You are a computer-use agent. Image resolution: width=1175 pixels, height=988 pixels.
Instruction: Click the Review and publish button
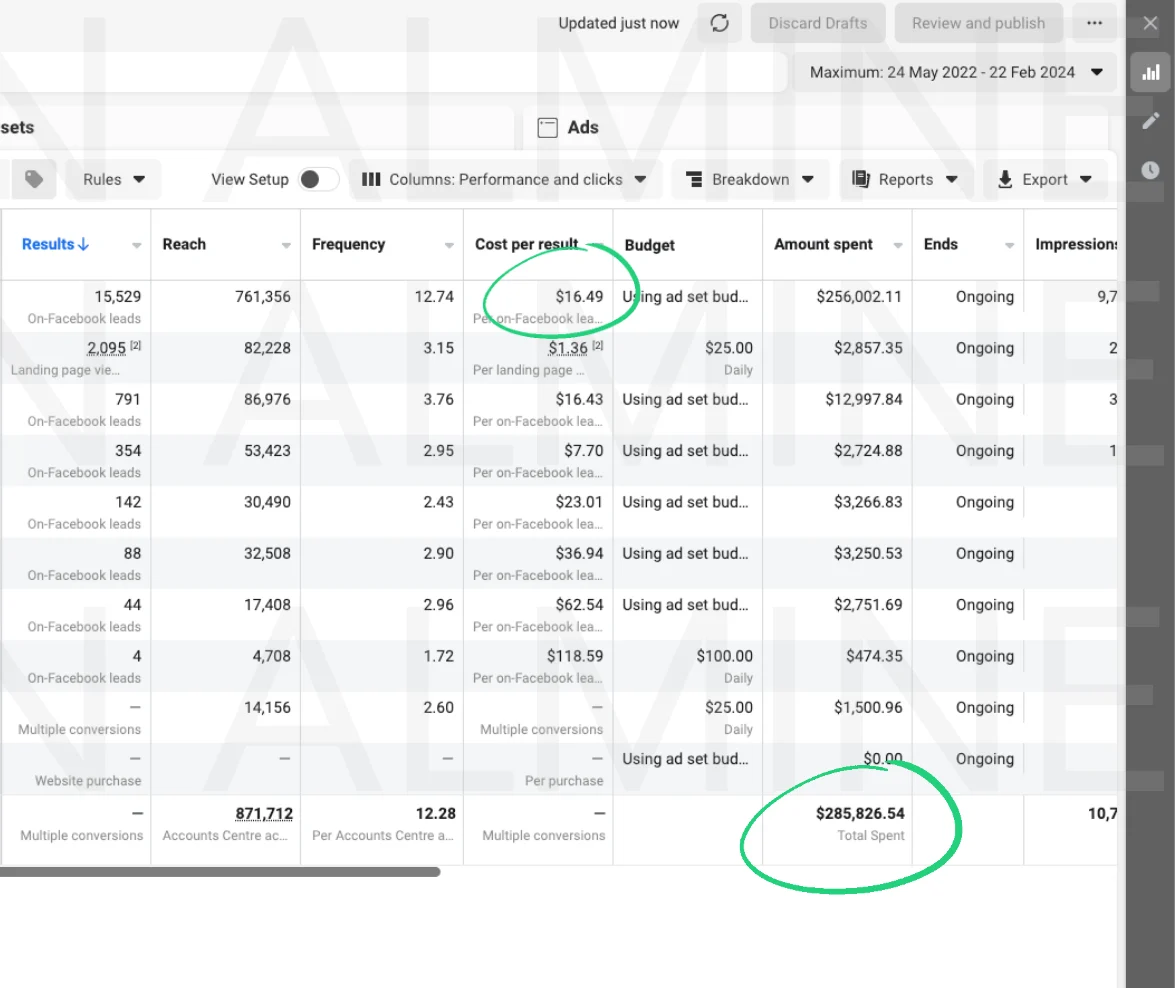[x=978, y=23]
